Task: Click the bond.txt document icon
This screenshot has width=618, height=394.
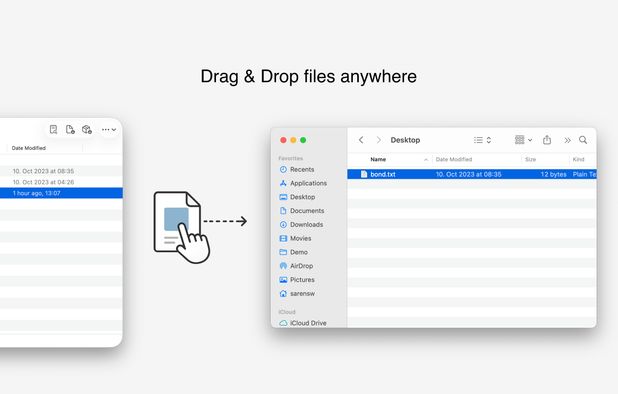Action: click(x=364, y=174)
